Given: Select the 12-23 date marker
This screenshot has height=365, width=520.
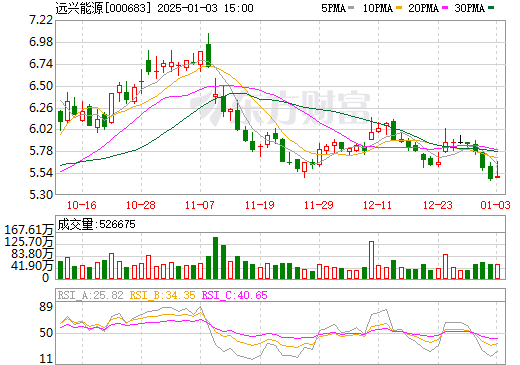Looking at the screenshot, I should [x=438, y=205].
